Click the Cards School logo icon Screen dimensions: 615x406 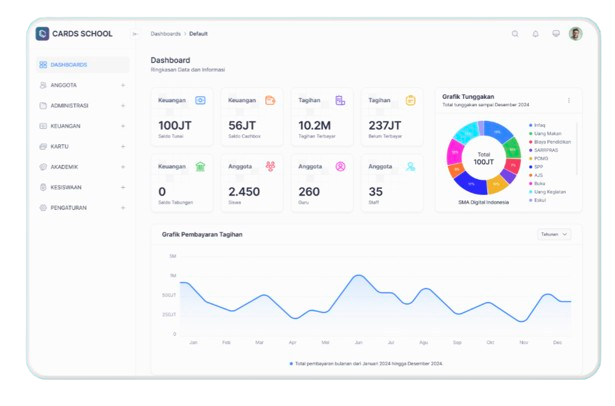click(x=42, y=34)
